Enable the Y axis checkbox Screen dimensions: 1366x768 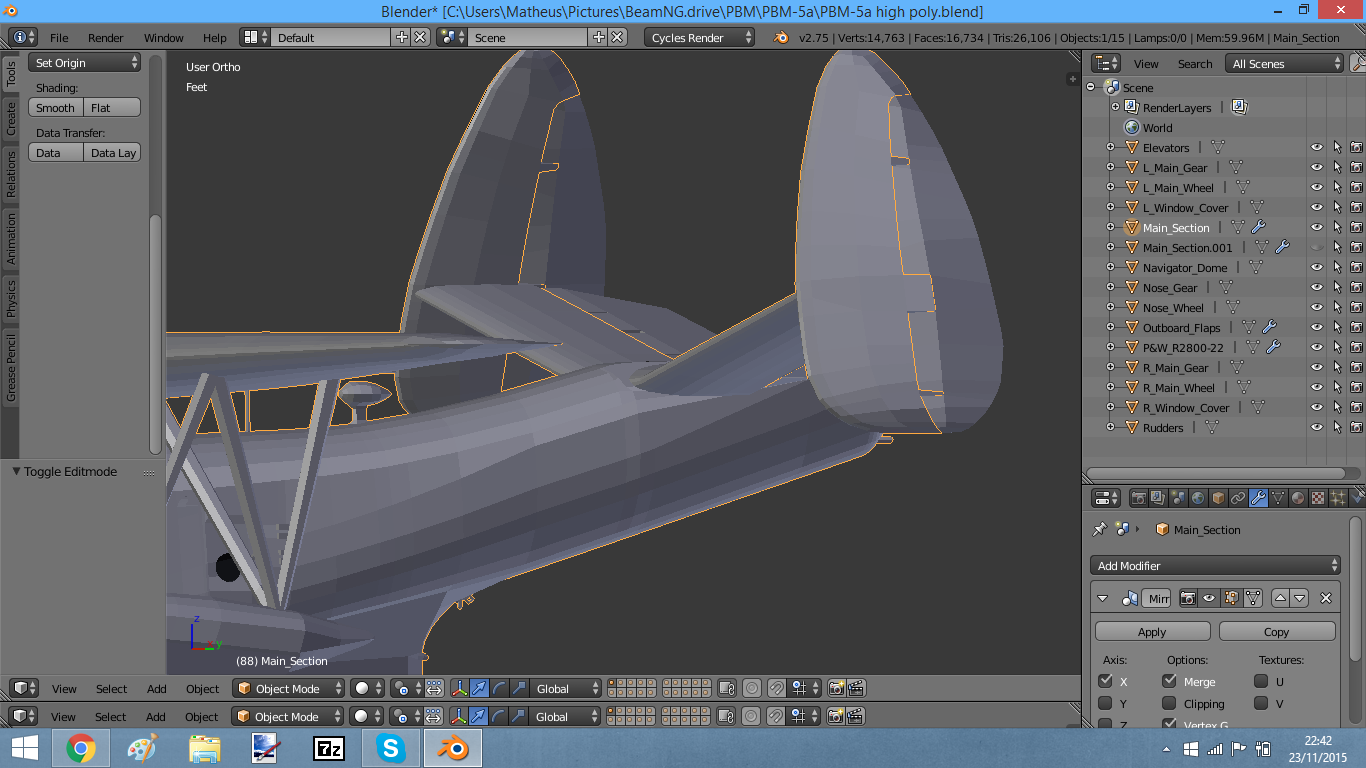point(1105,703)
